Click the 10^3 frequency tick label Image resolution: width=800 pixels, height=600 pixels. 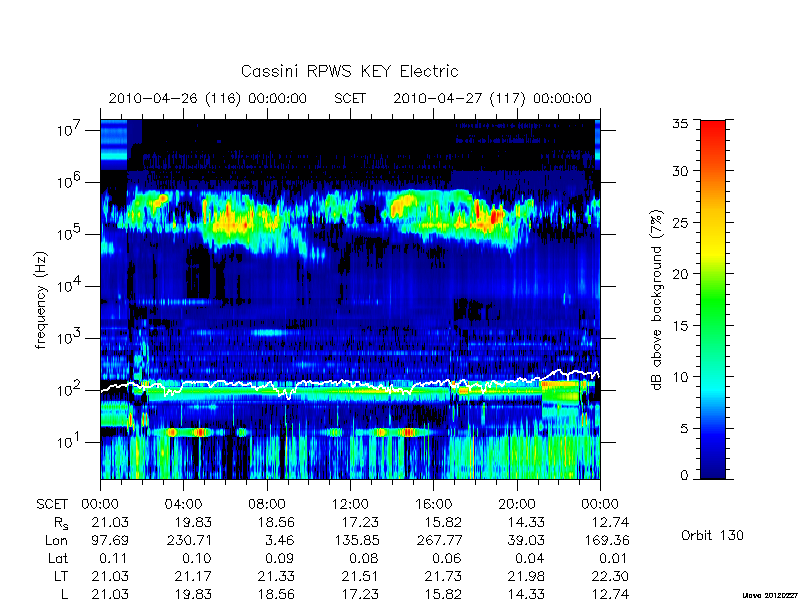coord(69,337)
